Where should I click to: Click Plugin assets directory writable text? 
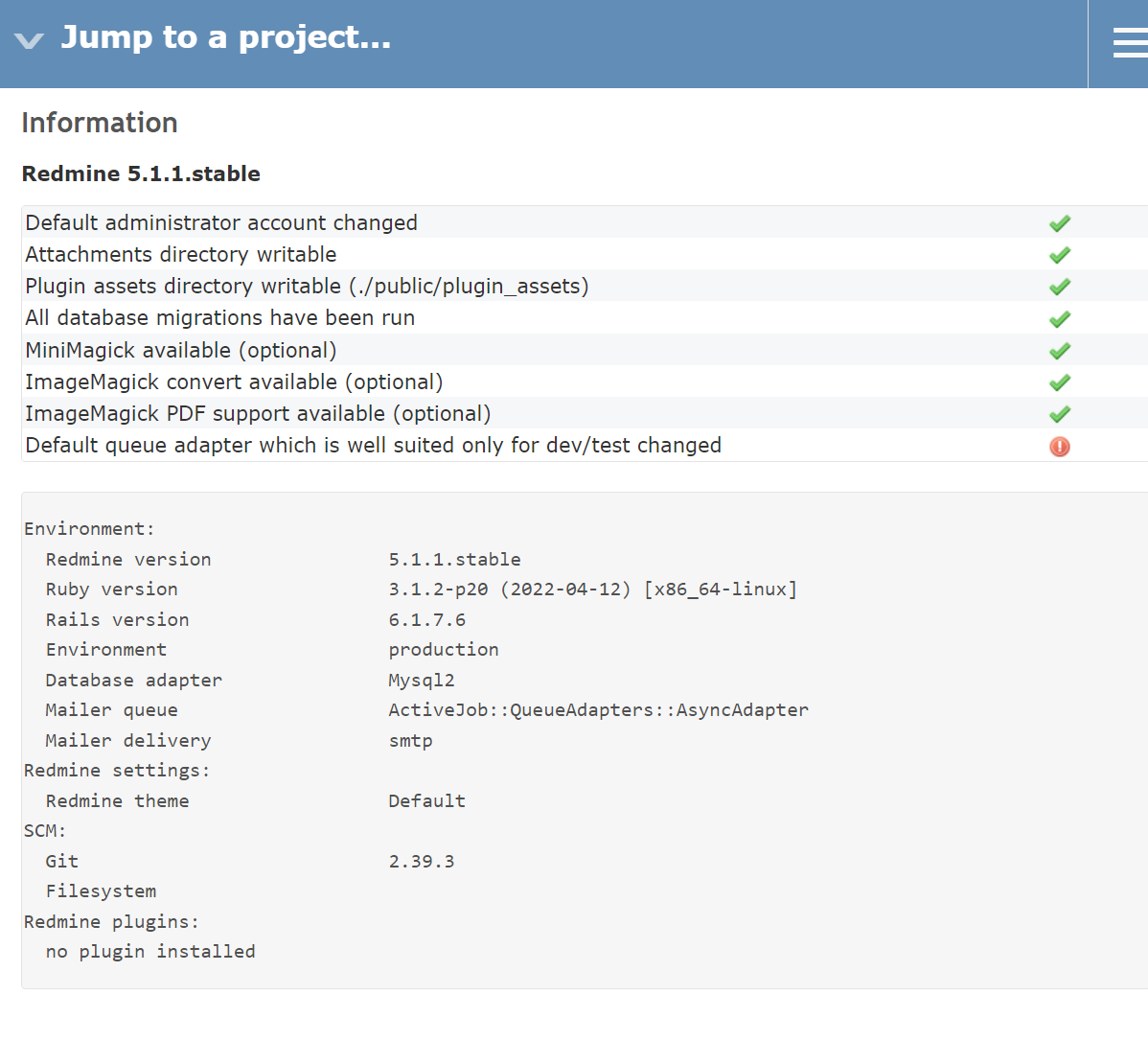pos(307,287)
